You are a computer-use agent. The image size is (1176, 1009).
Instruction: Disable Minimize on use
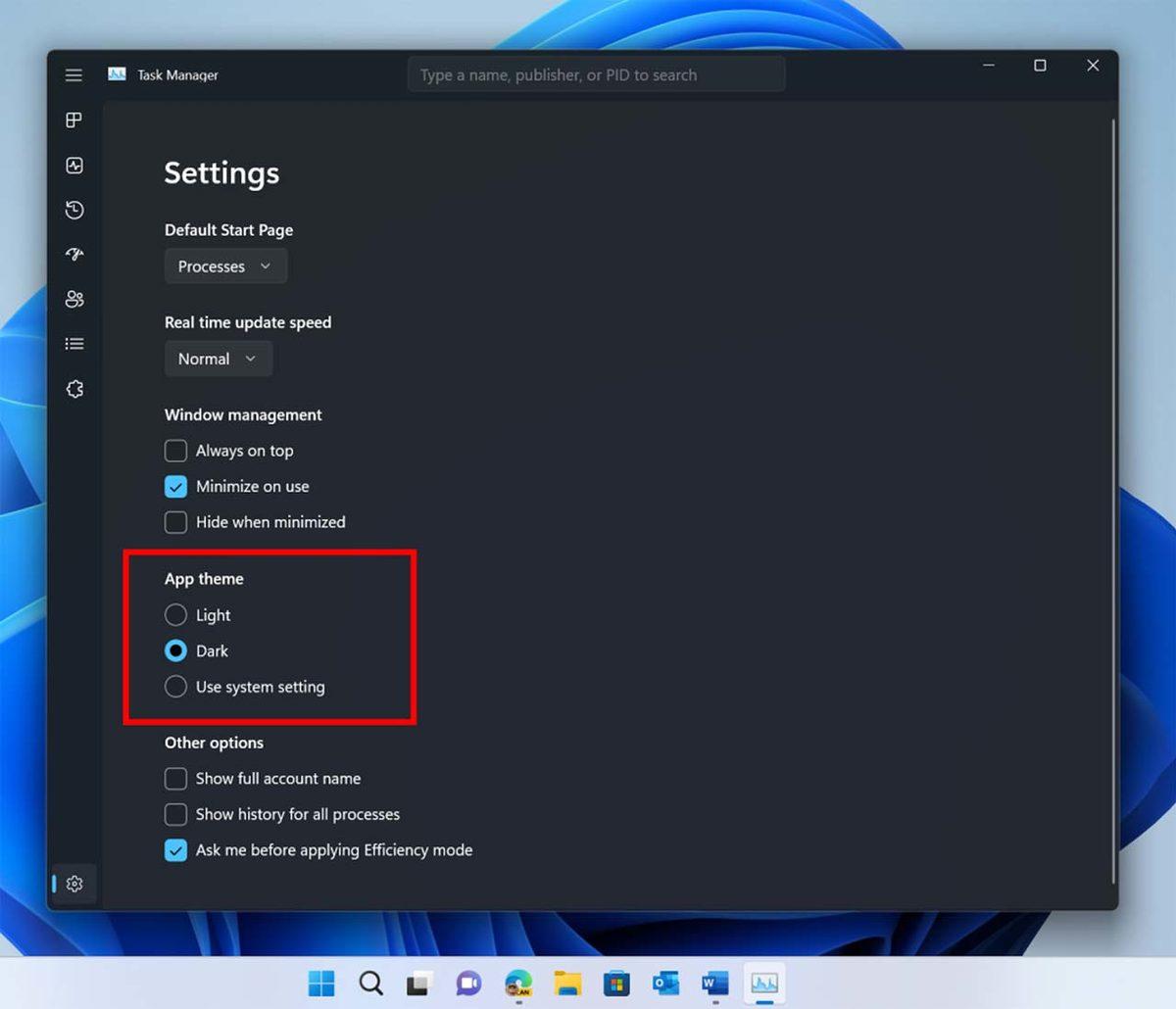tap(175, 486)
